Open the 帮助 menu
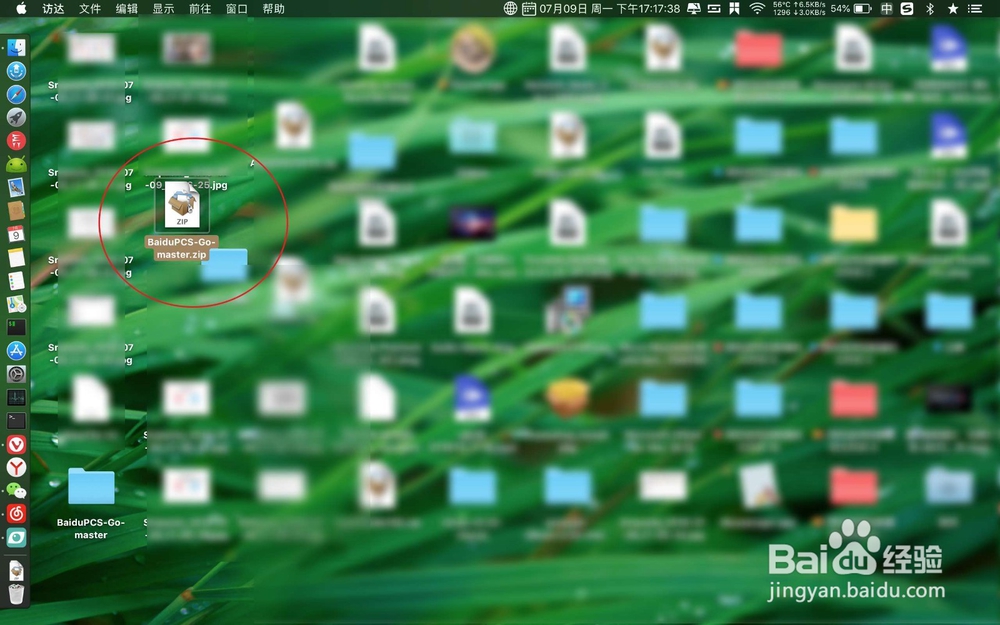The width and height of the screenshot is (1000, 625). pos(274,8)
